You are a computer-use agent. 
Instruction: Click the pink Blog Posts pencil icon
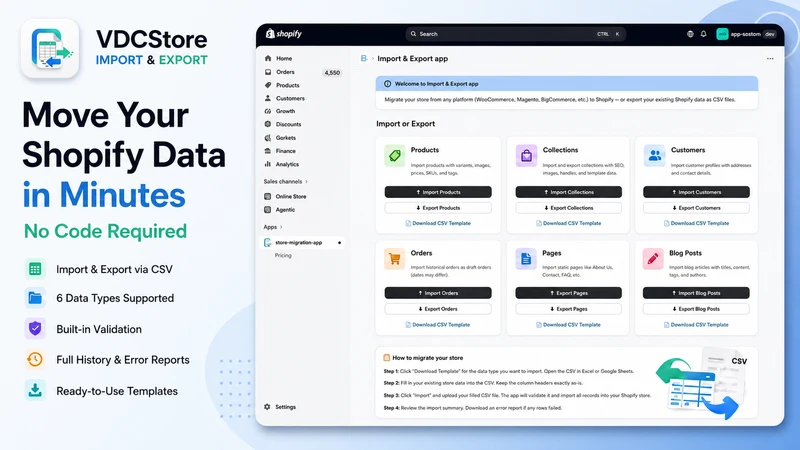click(x=653, y=259)
